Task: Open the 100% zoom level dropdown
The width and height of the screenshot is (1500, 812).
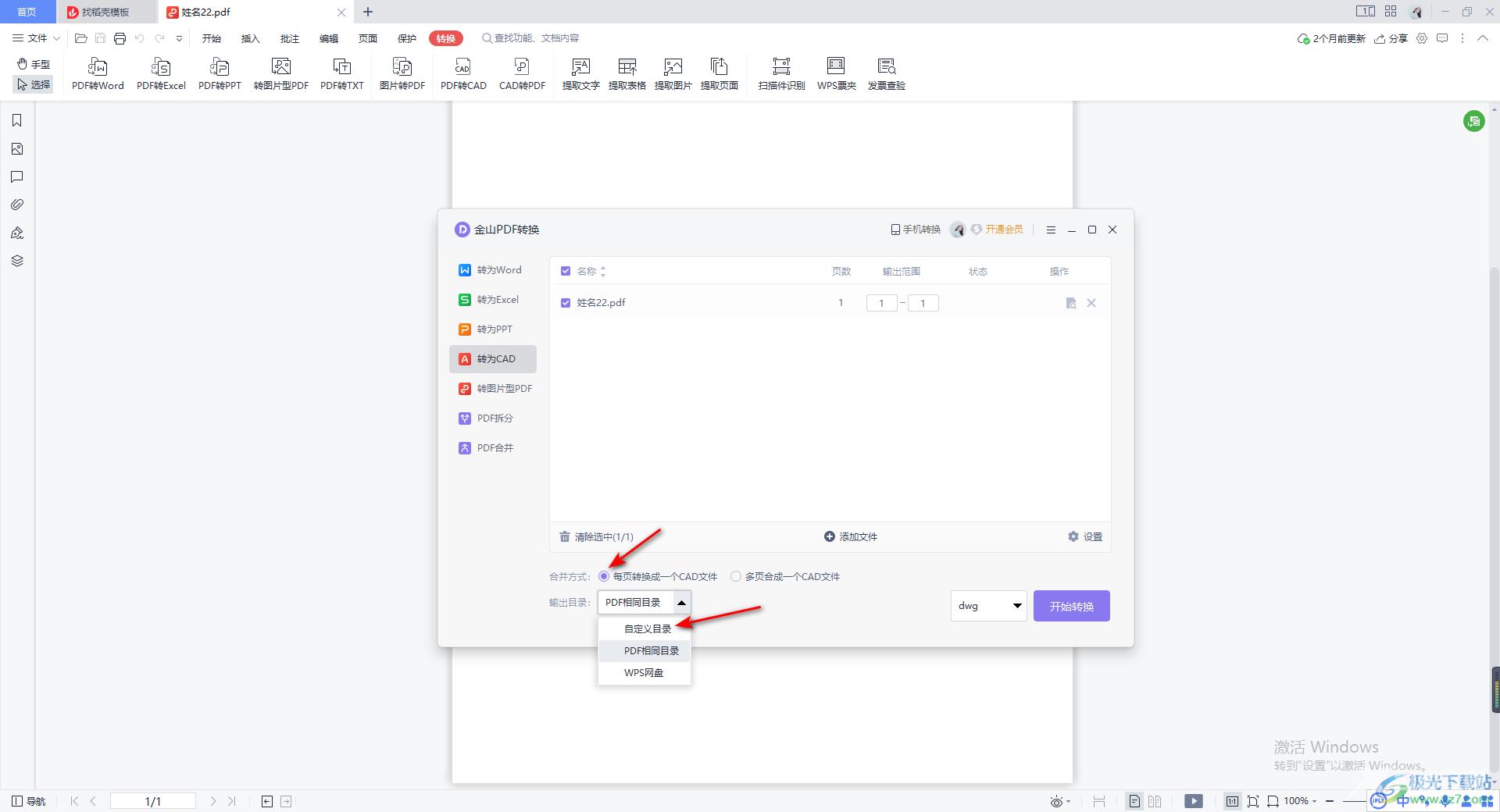Action: coord(1301,801)
